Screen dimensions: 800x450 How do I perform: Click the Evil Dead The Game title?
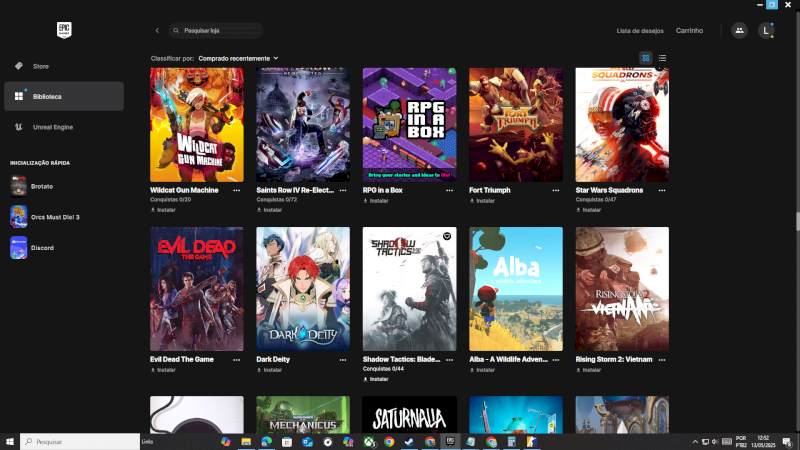coord(182,359)
